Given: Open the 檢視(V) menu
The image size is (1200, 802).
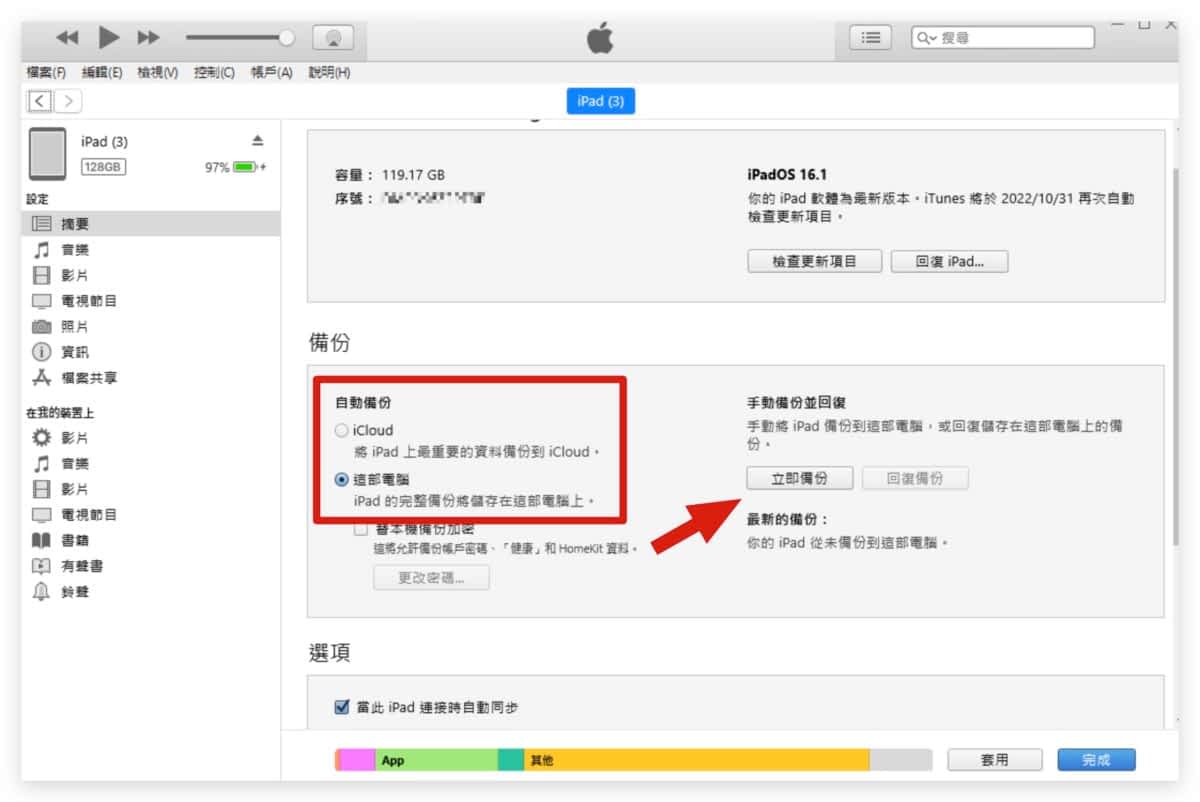Looking at the screenshot, I should [x=158, y=73].
